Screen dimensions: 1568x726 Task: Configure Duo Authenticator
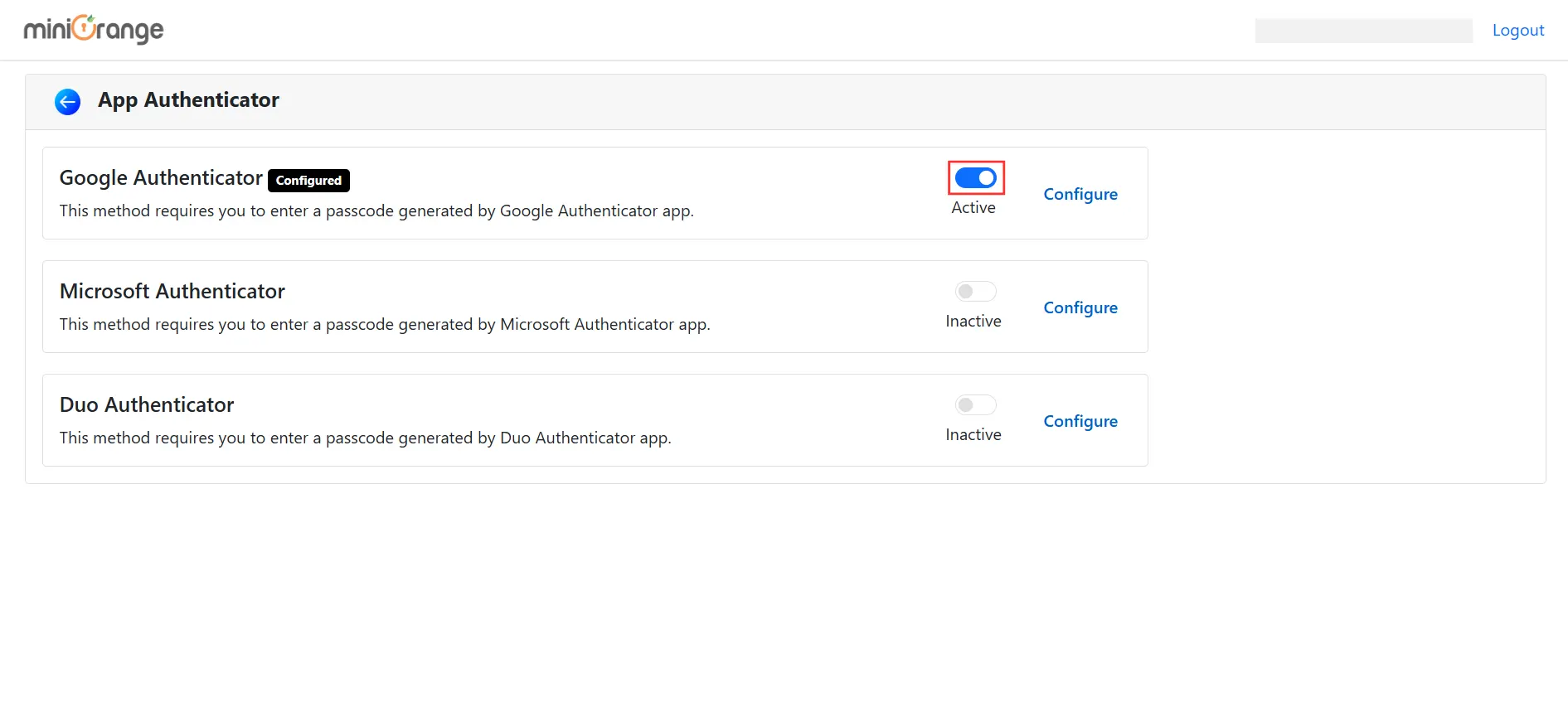1080,421
